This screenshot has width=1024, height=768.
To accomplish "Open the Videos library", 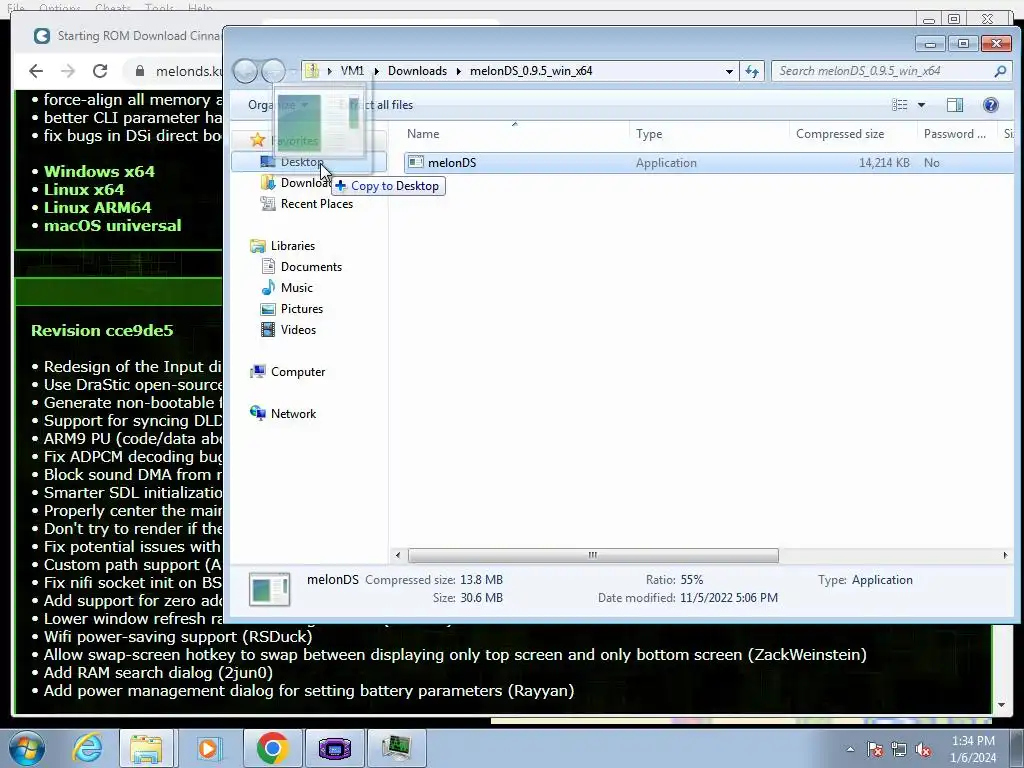I will coord(298,330).
